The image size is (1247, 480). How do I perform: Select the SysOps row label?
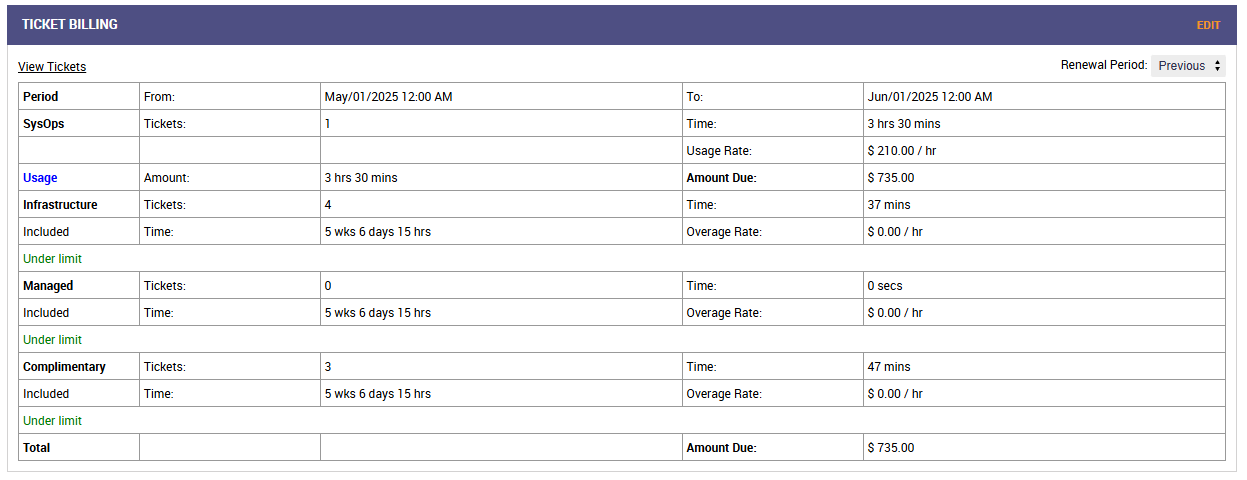tap(44, 124)
